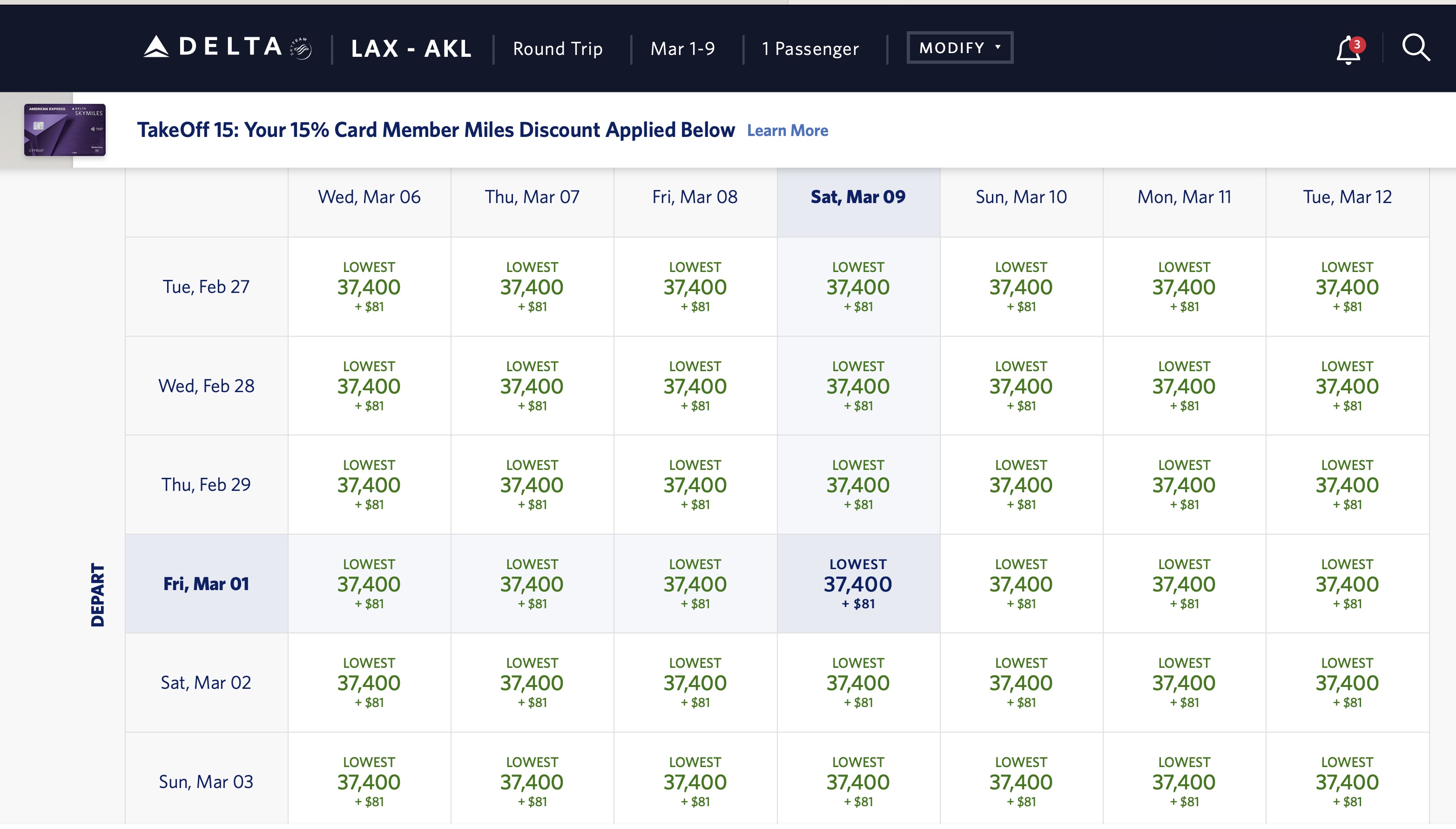1456x829 pixels.
Task: Select the Sat, Mar 02 depart row header
Action: click(206, 682)
